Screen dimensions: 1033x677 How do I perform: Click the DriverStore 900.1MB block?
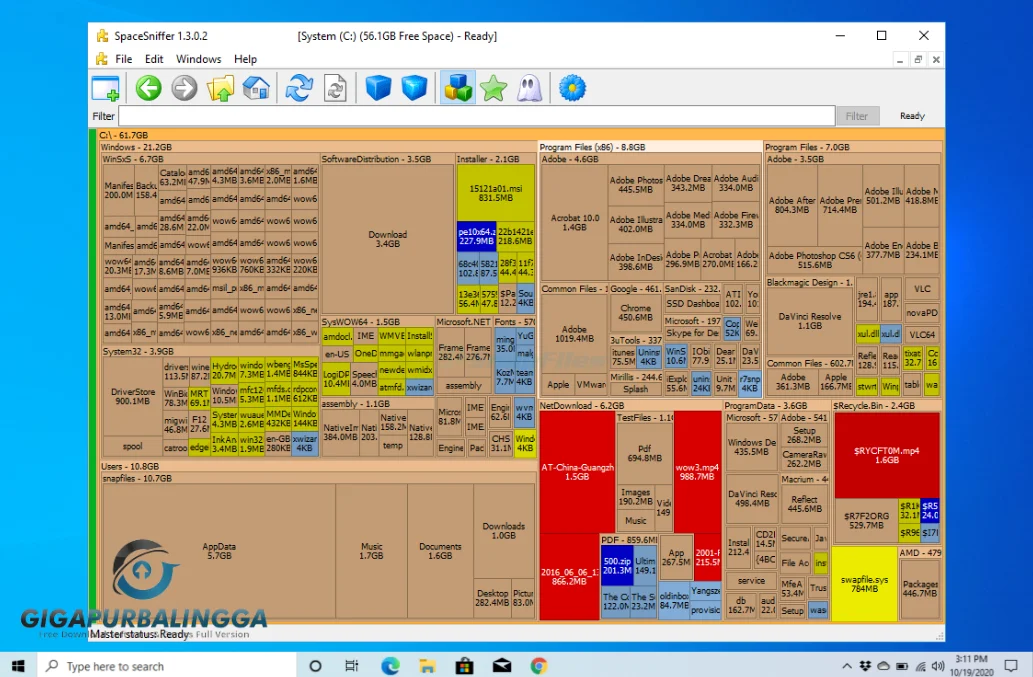132,396
